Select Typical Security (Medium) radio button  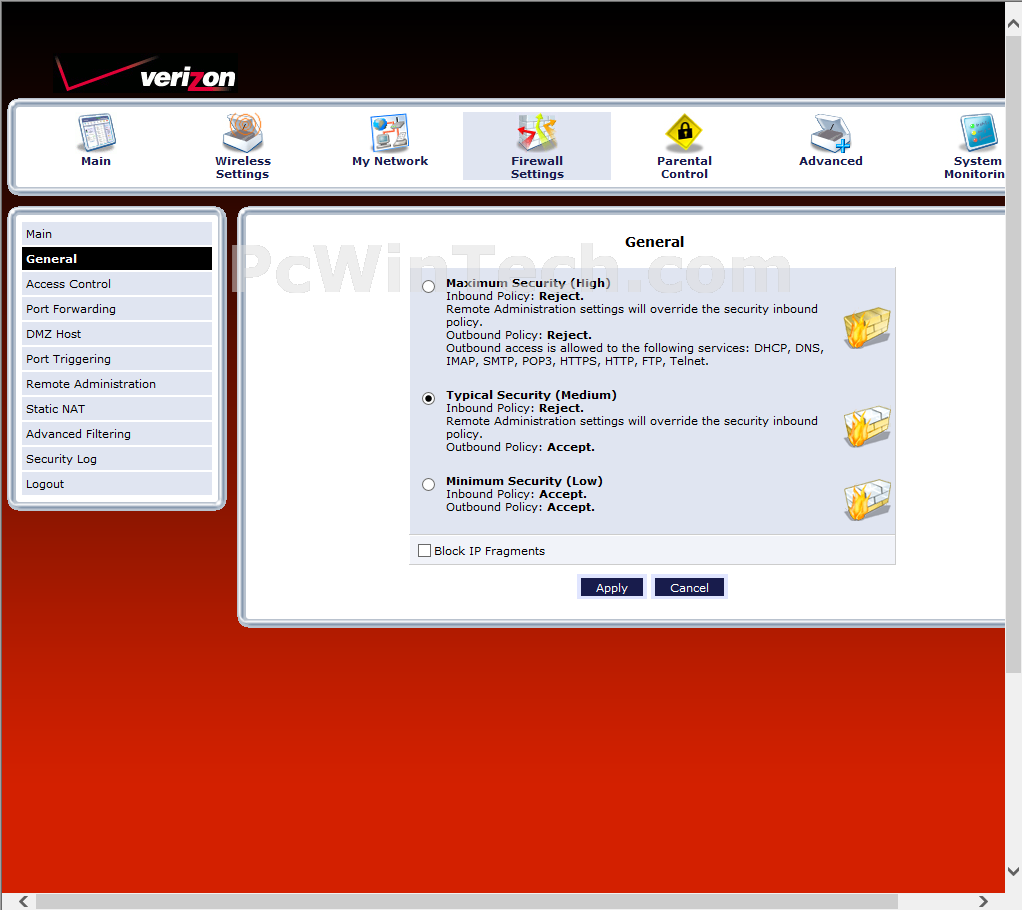[428, 398]
